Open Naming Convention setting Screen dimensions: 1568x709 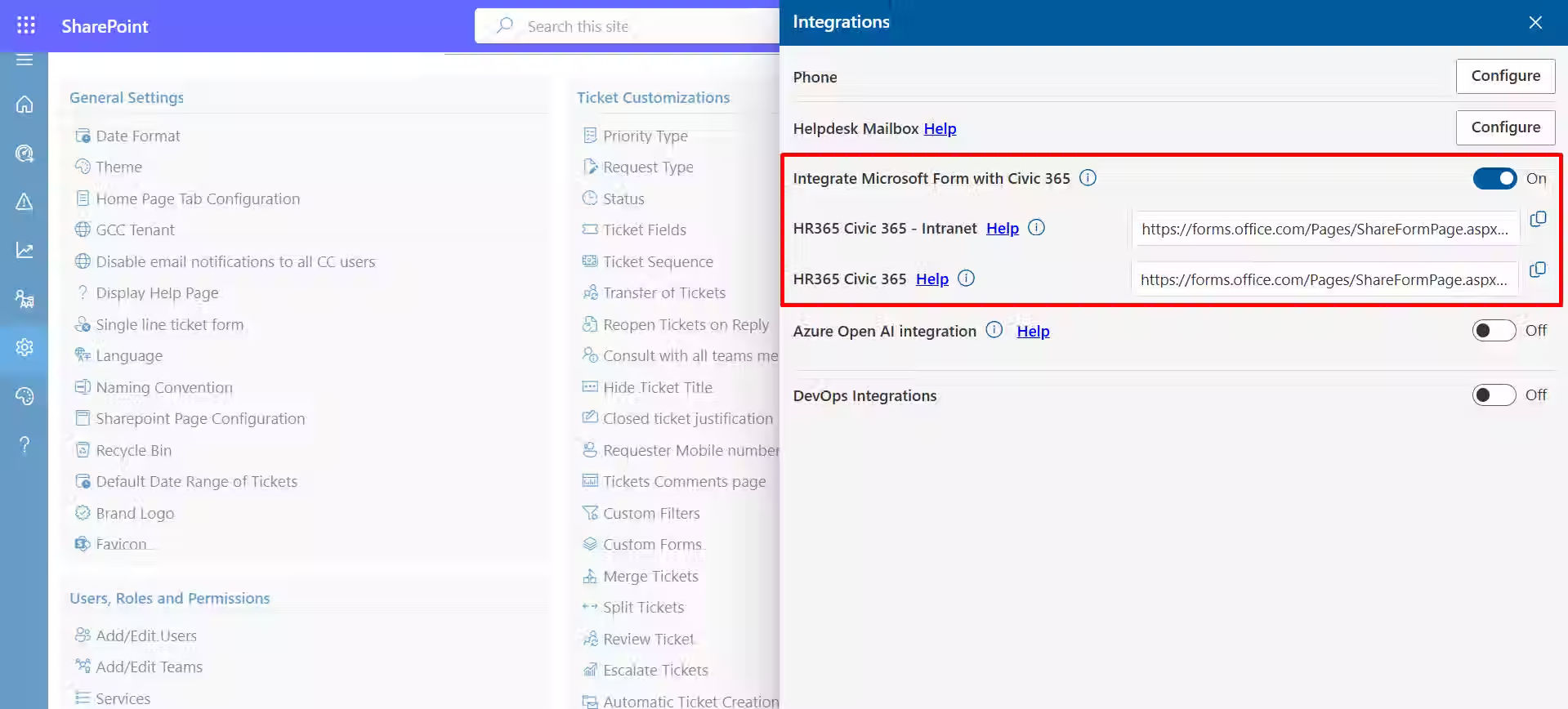click(x=164, y=387)
